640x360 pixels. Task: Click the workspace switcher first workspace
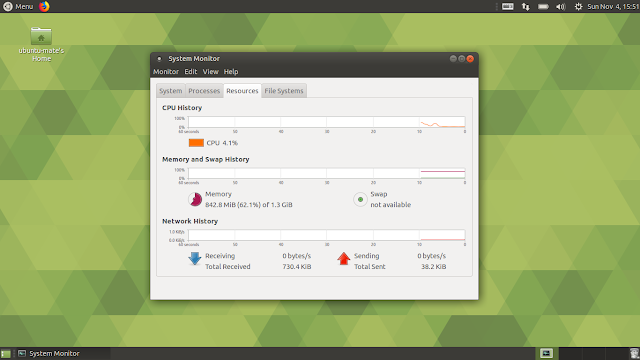pos(546,353)
